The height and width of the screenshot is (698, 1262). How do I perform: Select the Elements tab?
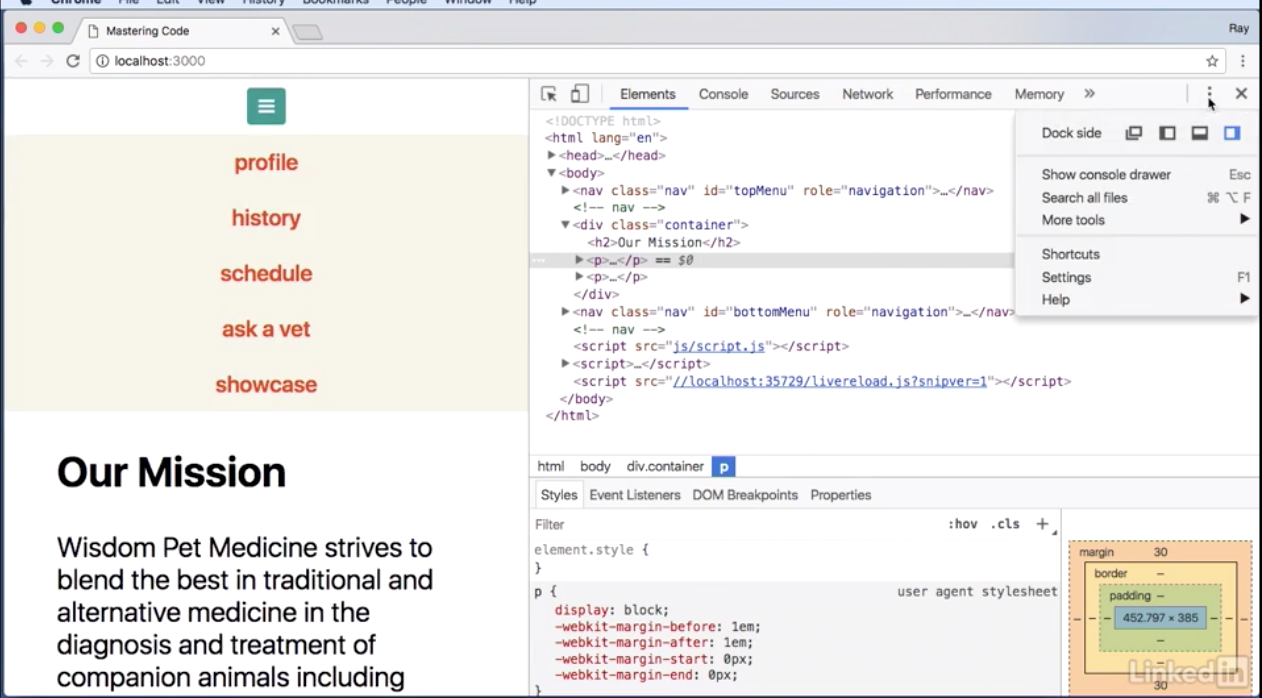648,94
